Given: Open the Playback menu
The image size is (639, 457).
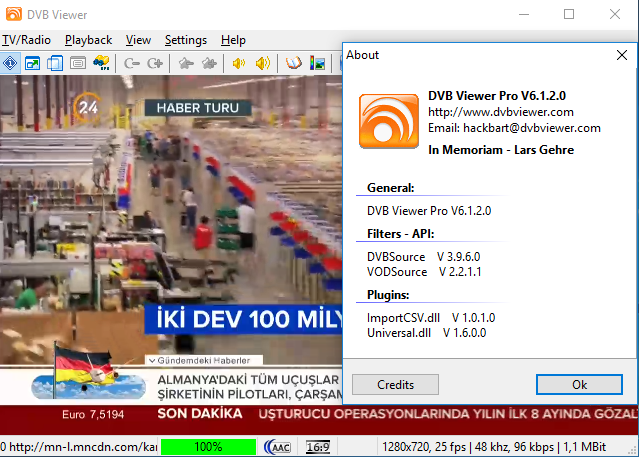Looking at the screenshot, I should pyautogui.click(x=88, y=40).
